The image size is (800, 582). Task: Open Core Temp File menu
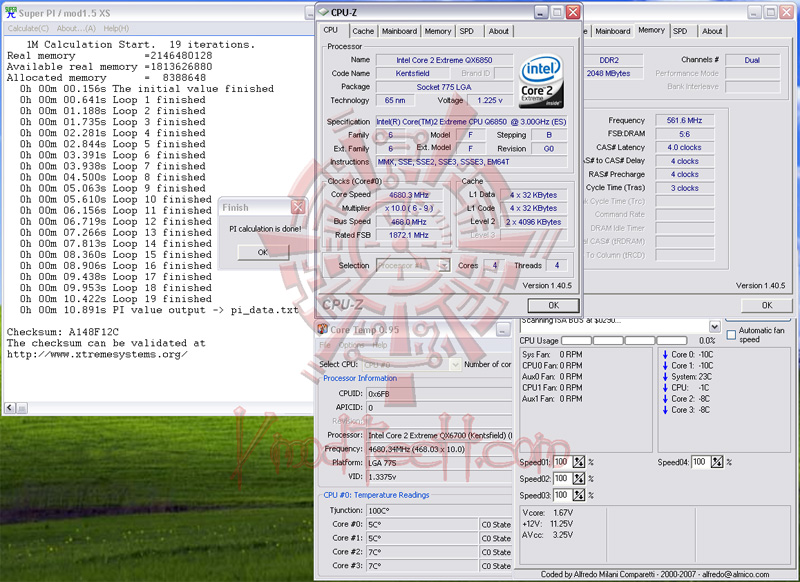(x=325, y=345)
